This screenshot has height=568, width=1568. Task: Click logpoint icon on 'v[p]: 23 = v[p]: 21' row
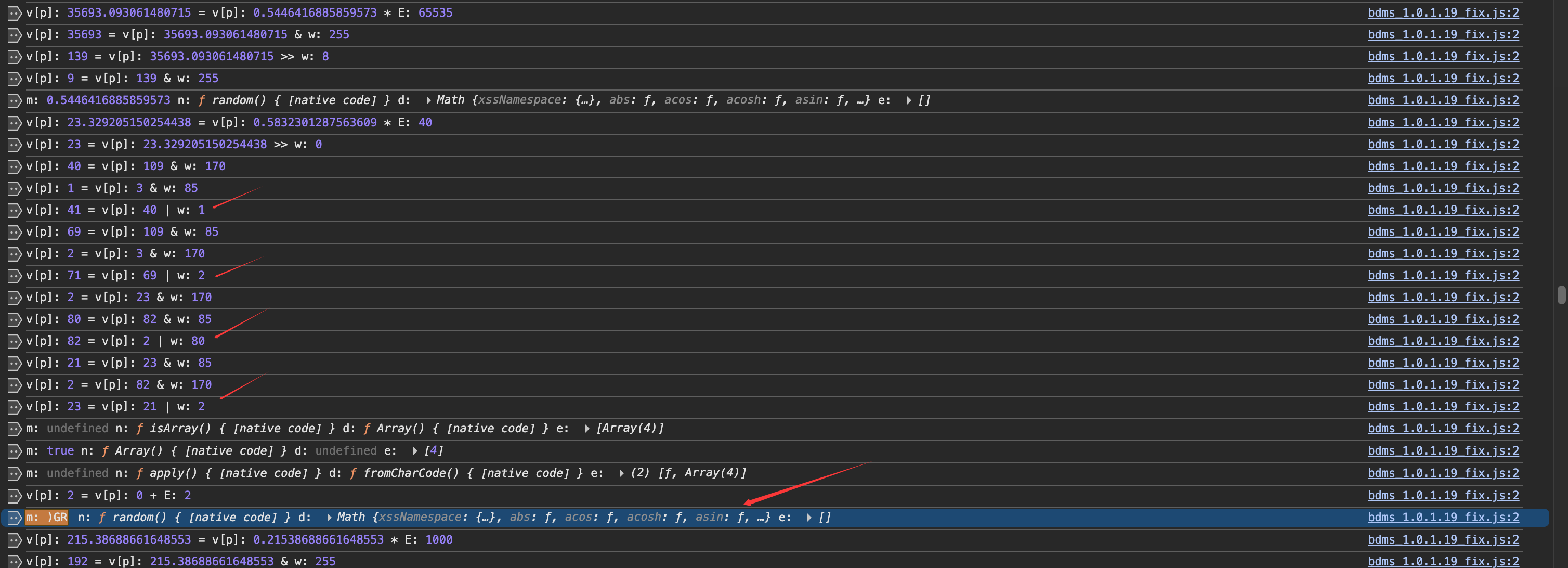pyautogui.click(x=15, y=407)
